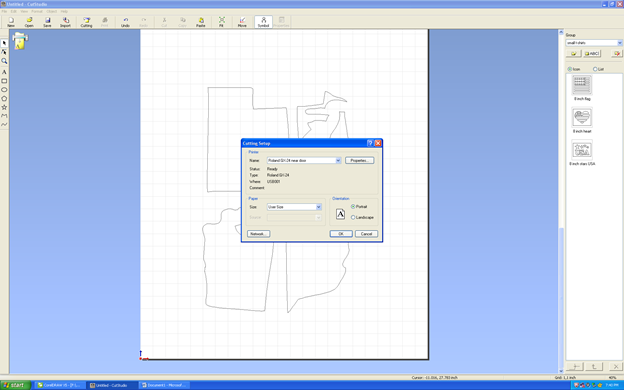Viewport: 624px width, 390px height.
Task: Click the Open toolbar icon
Action: pos(29,22)
